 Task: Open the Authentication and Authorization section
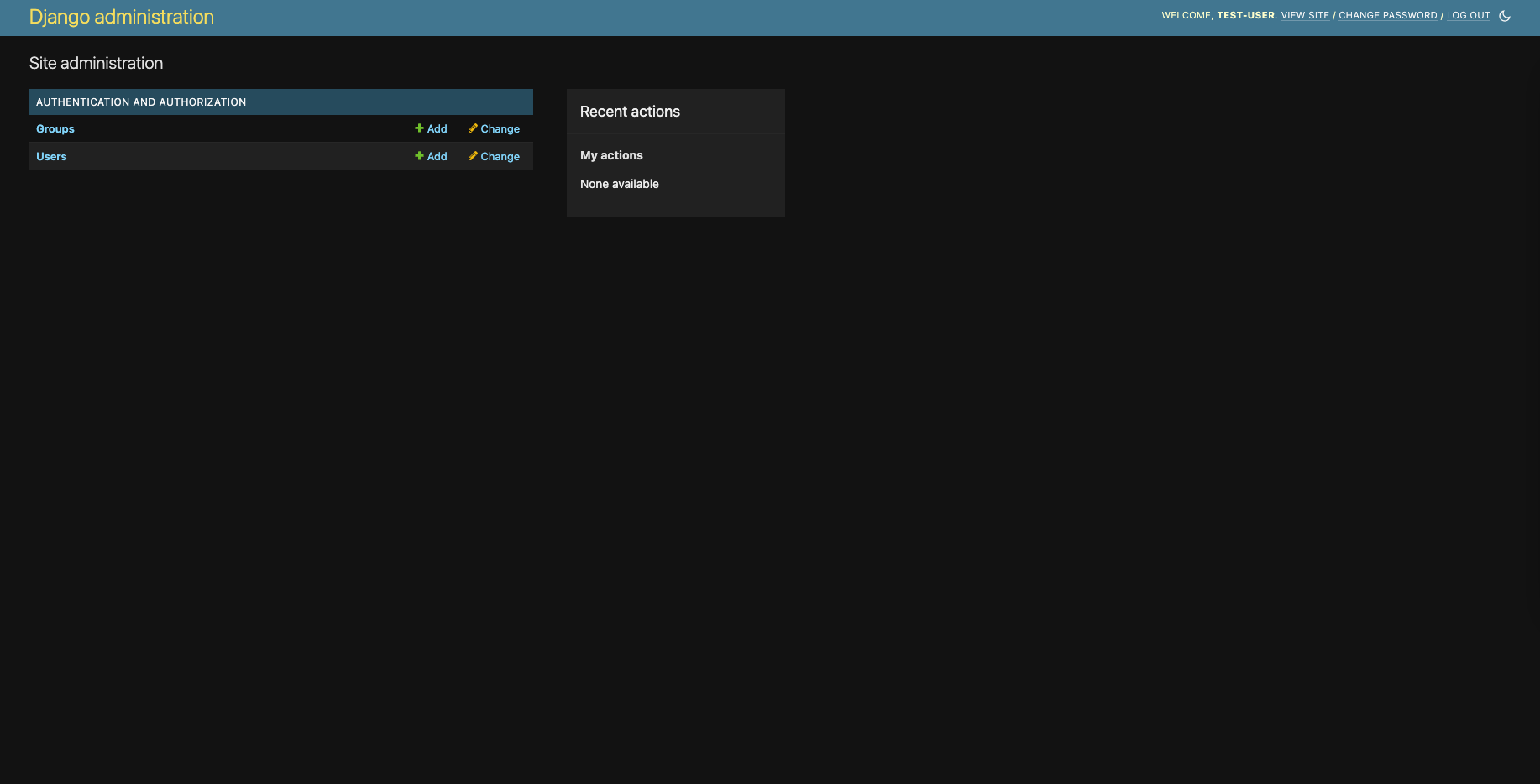(x=141, y=102)
